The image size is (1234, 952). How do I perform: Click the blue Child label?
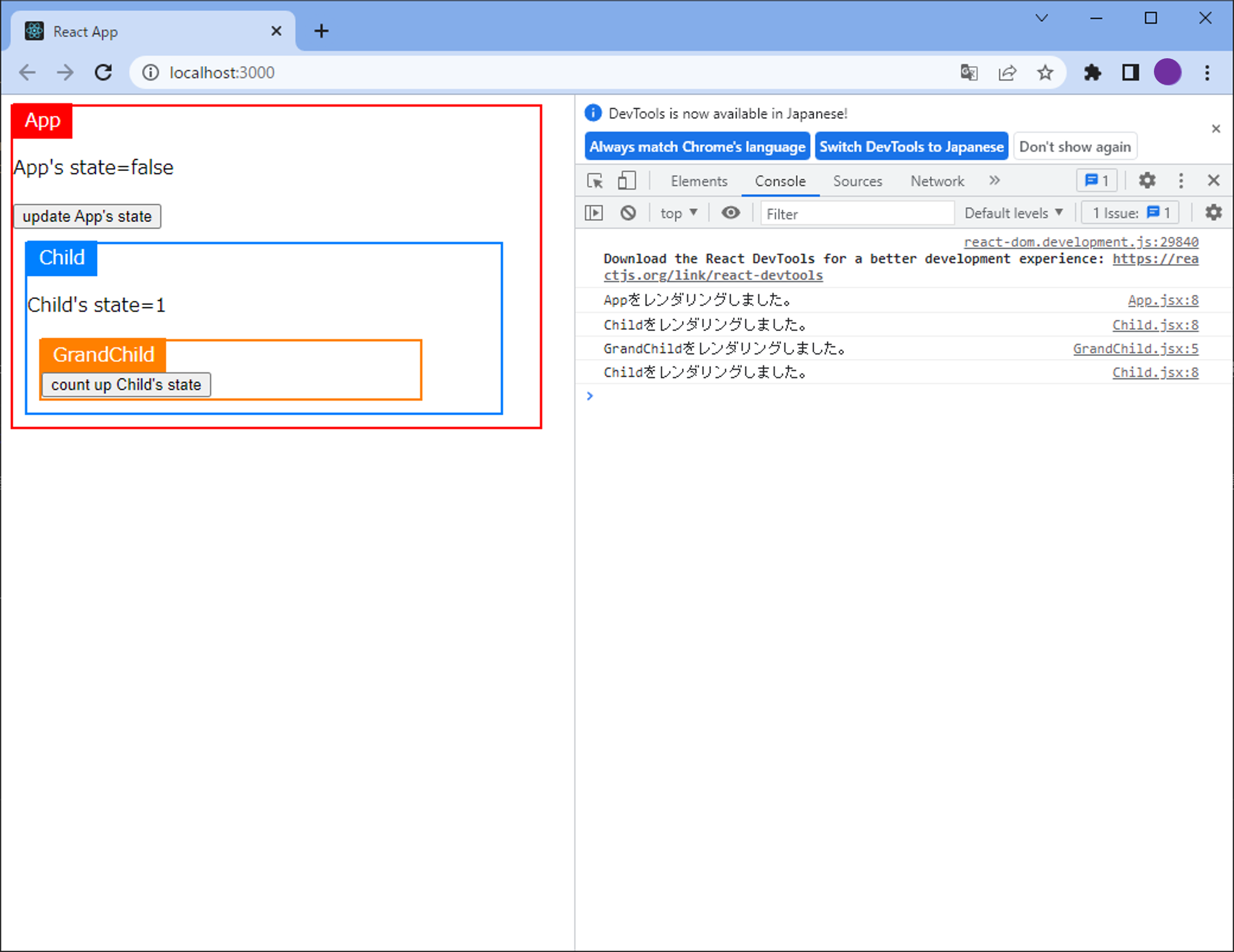coord(61,258)
